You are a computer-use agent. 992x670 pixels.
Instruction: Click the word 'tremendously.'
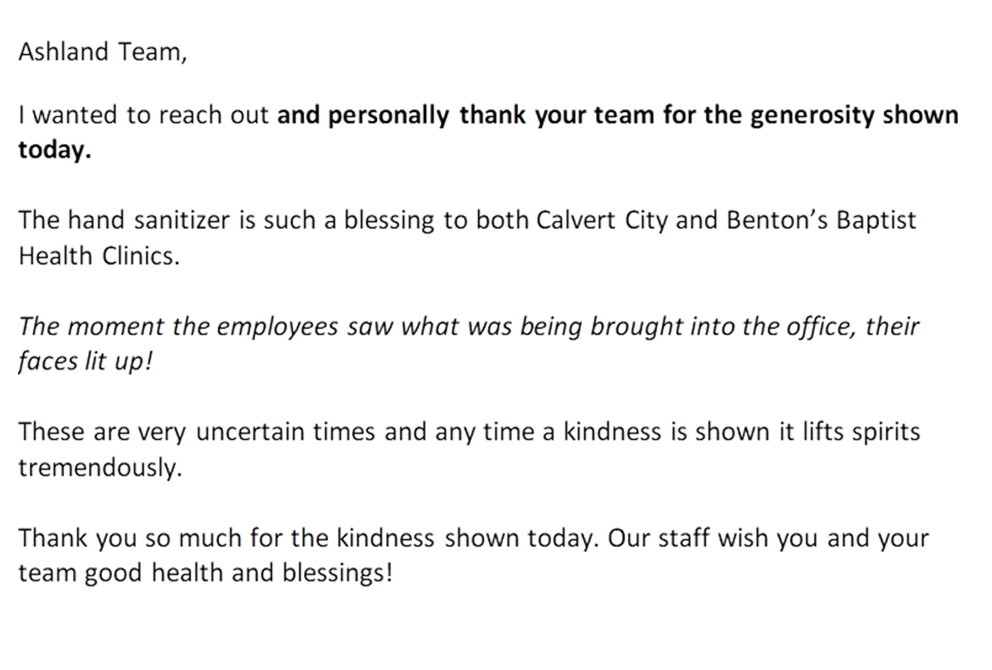pyautogui.click(x=100, y=468)
